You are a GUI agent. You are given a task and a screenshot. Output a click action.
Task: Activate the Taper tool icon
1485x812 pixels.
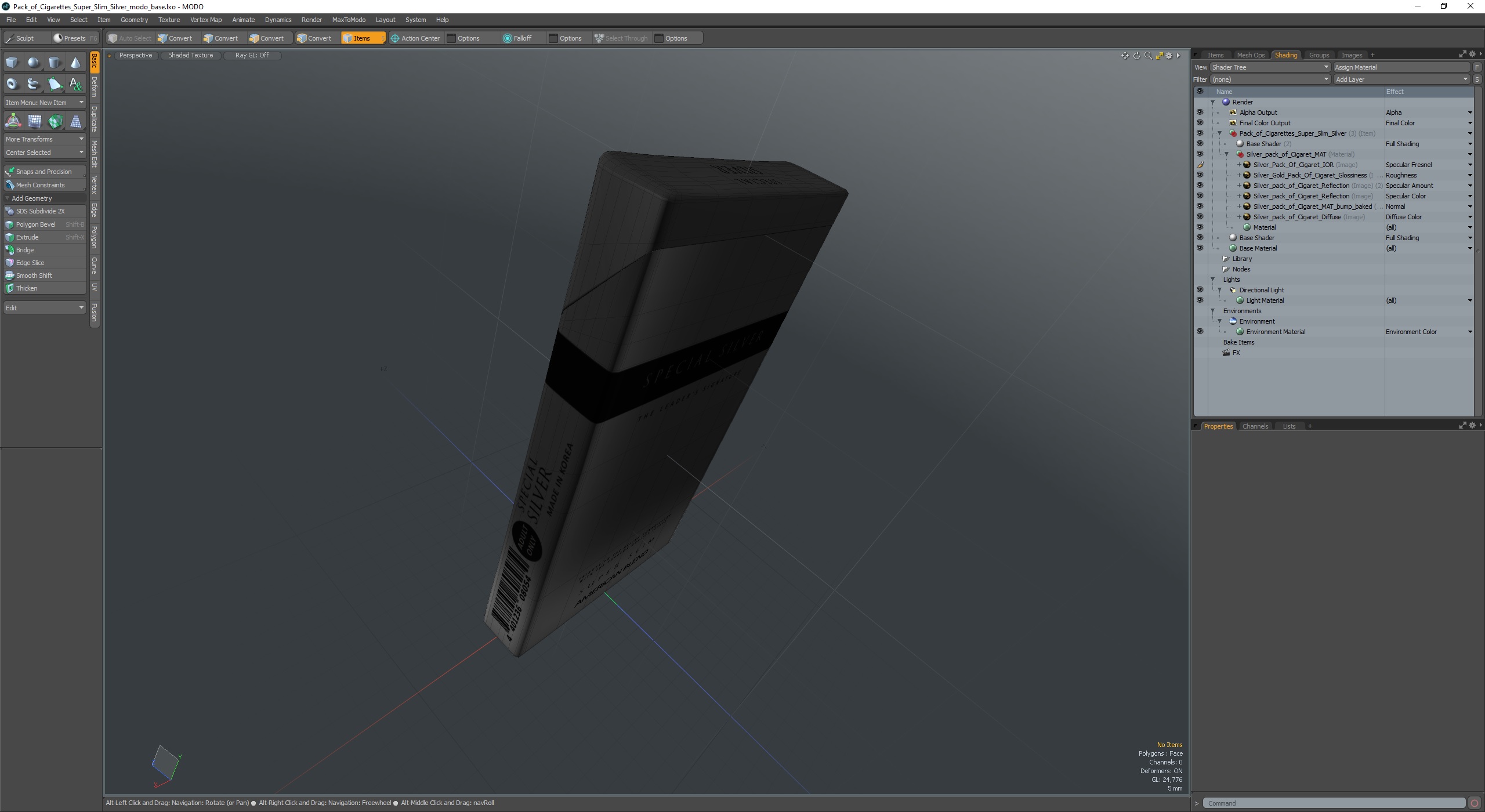[x=76, y=121]
